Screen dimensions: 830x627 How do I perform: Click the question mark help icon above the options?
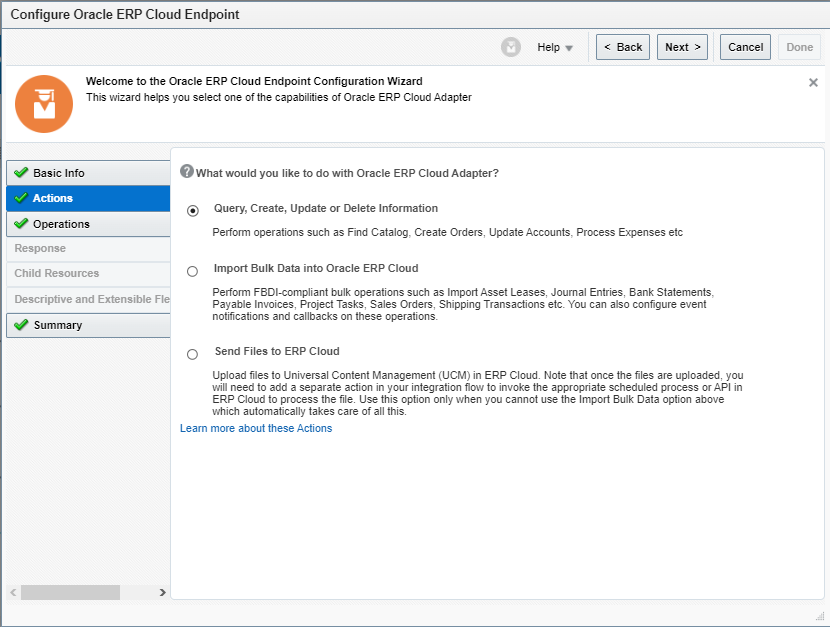tap(187, 171)
